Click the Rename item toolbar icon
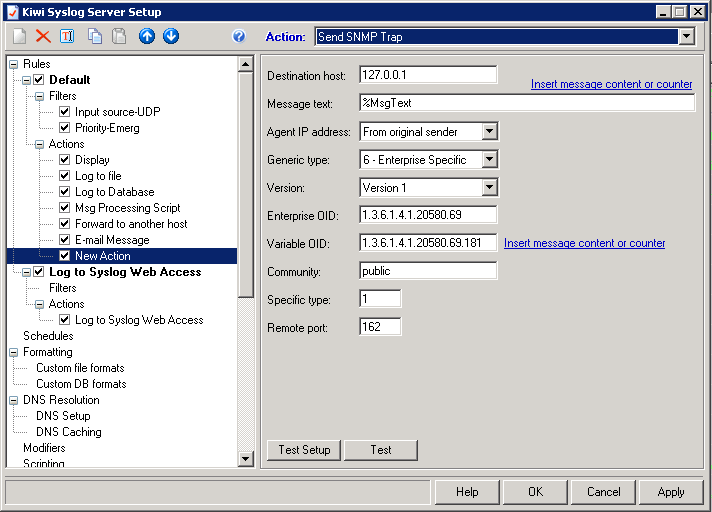The height and width of the screenshot is (512, 712). [67, 36]
